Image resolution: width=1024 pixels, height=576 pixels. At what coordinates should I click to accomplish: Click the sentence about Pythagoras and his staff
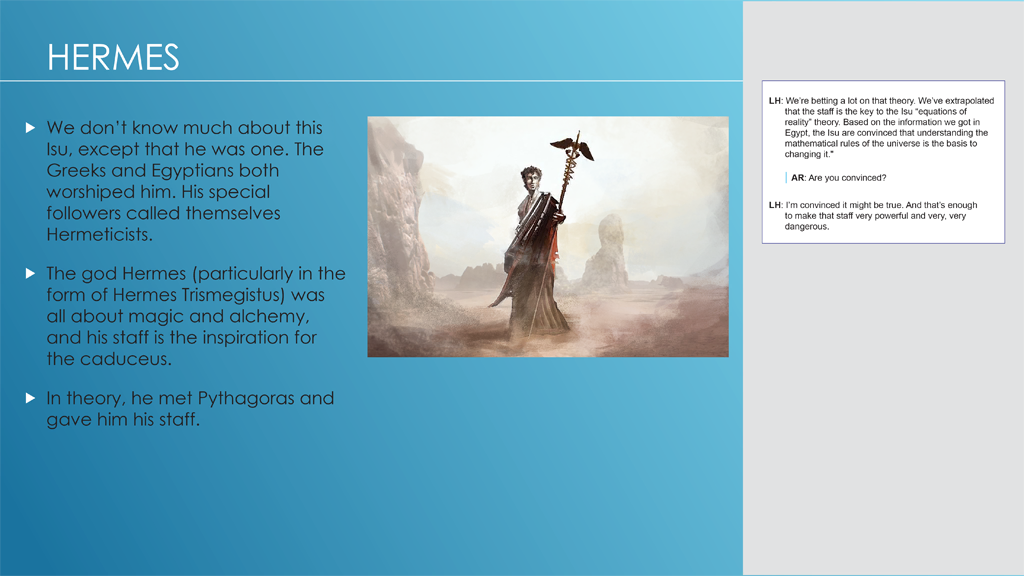(190, 409)
